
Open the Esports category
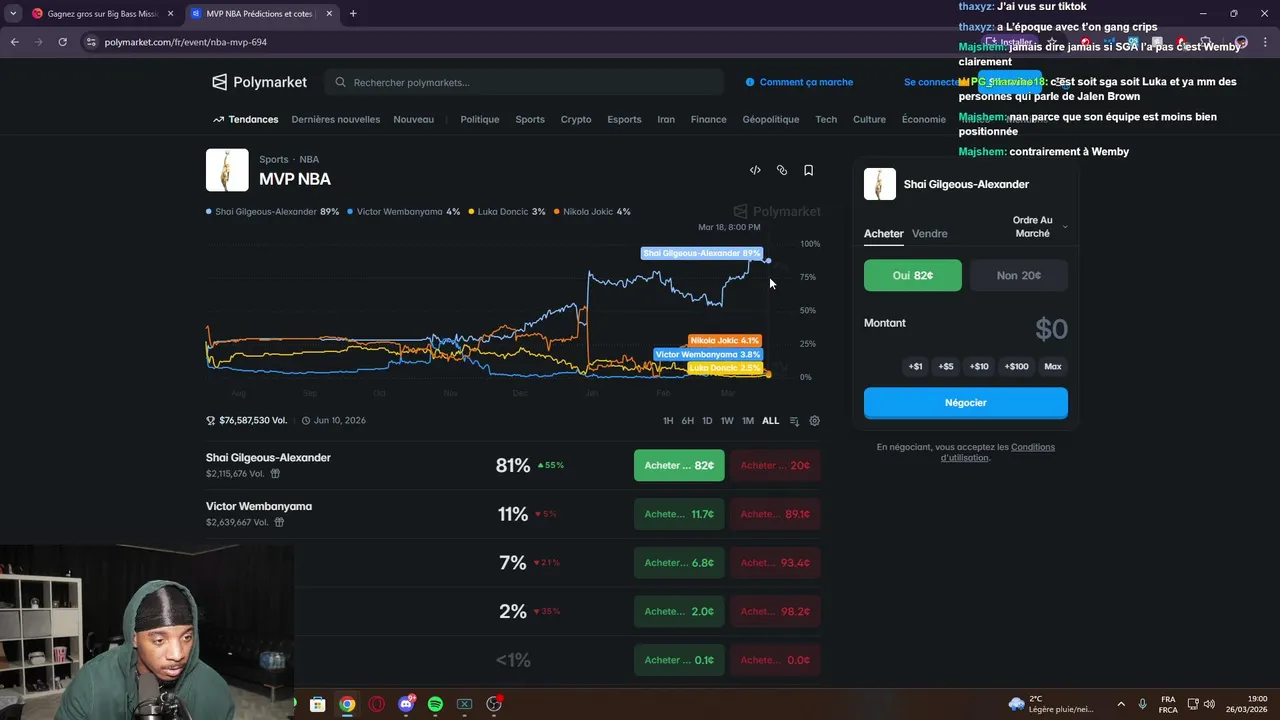pos(624,119)
